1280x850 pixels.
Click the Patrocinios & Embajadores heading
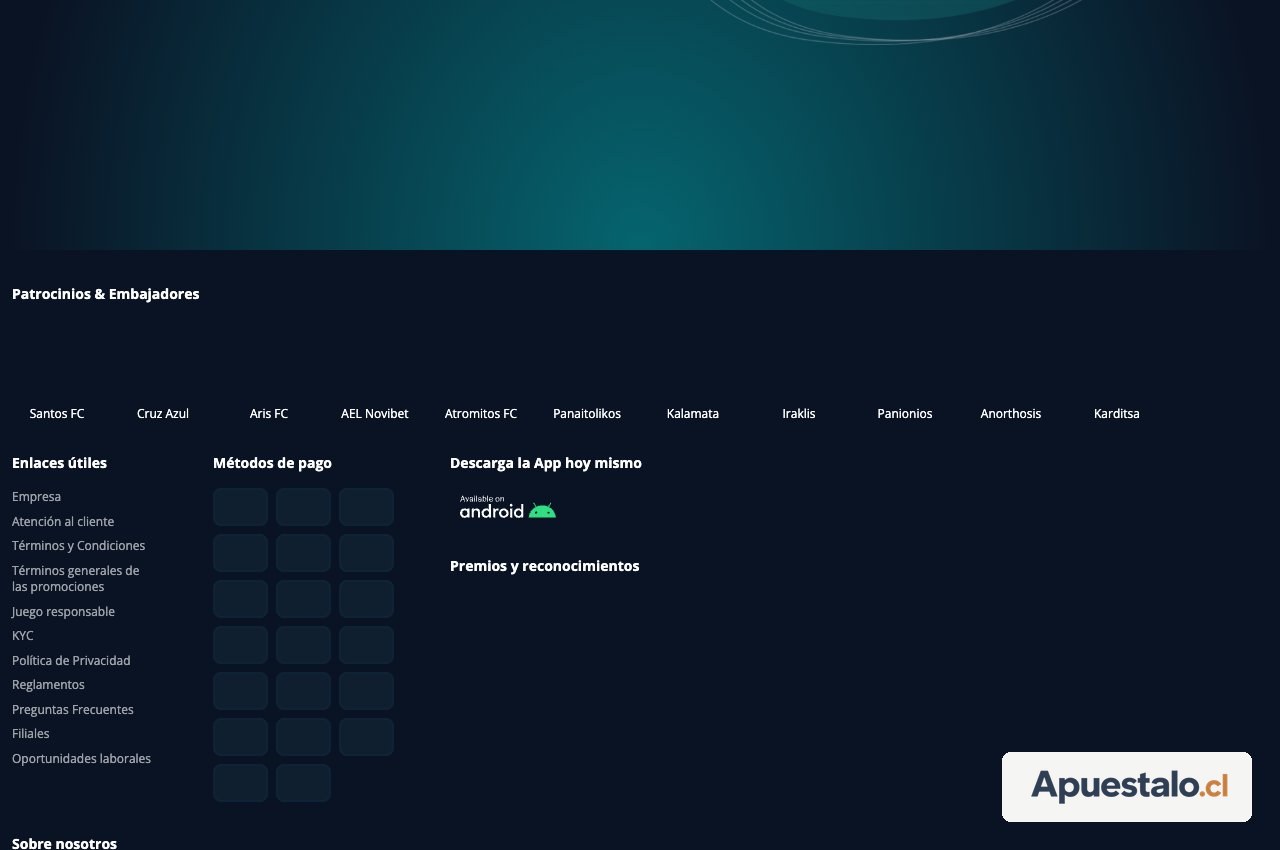[x=106, y=294]
